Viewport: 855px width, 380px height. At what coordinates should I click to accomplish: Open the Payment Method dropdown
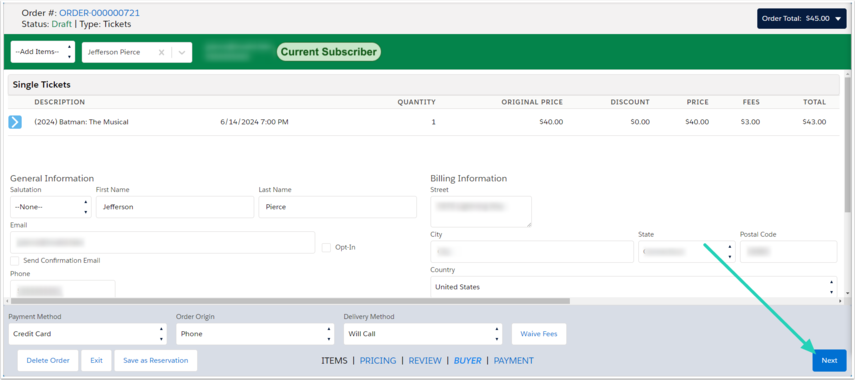[x=88, y=334]
